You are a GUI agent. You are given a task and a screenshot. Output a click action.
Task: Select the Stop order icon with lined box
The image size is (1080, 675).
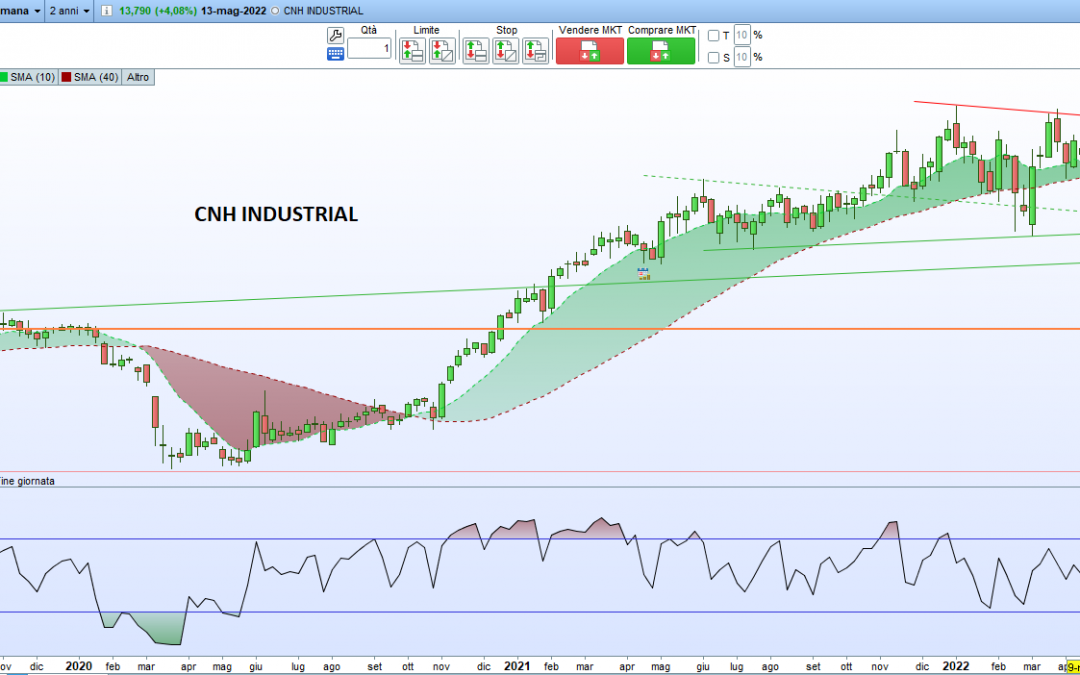pos(476,51)
